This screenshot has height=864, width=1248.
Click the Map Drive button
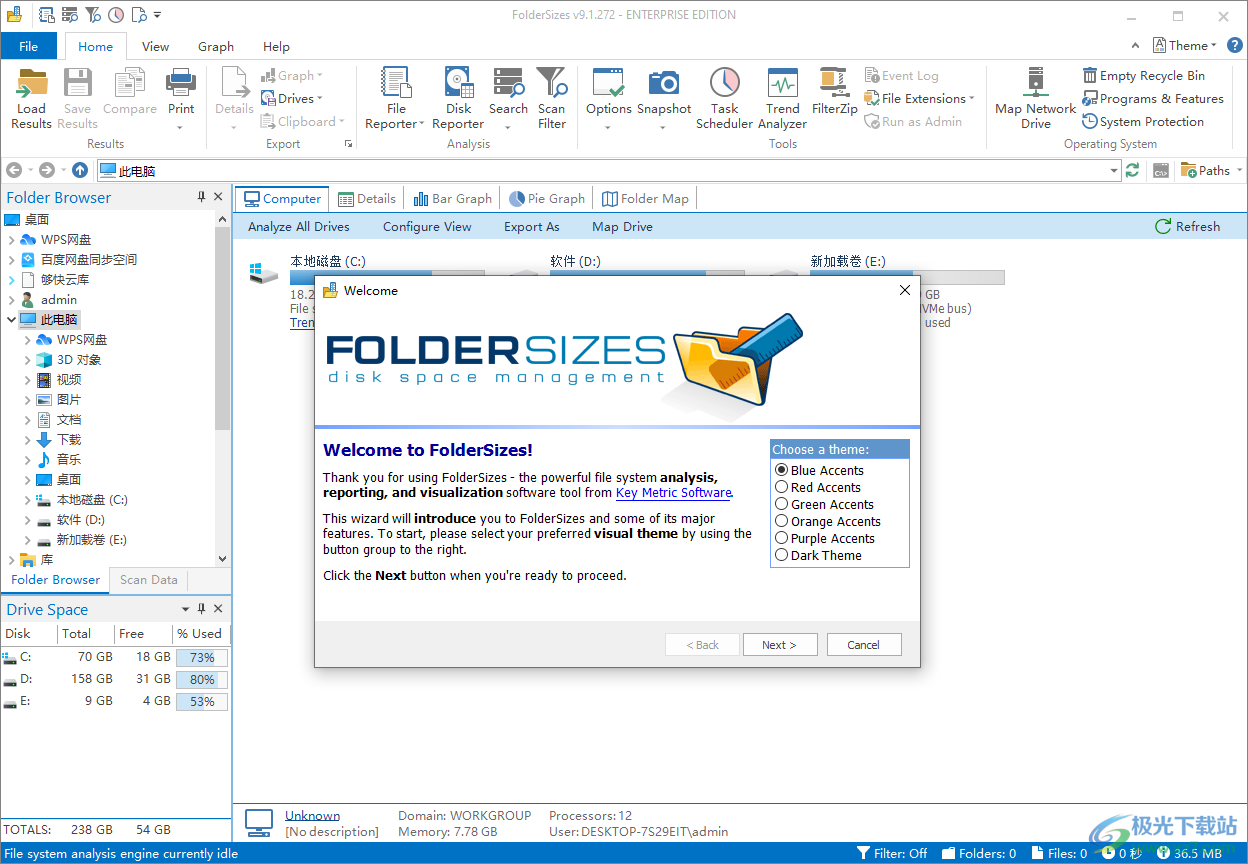tap(622, 226)
